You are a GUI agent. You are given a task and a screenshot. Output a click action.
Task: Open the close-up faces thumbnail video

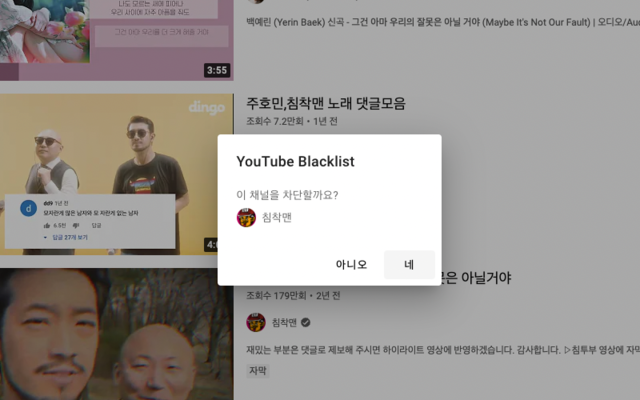(x=116, y=334)
